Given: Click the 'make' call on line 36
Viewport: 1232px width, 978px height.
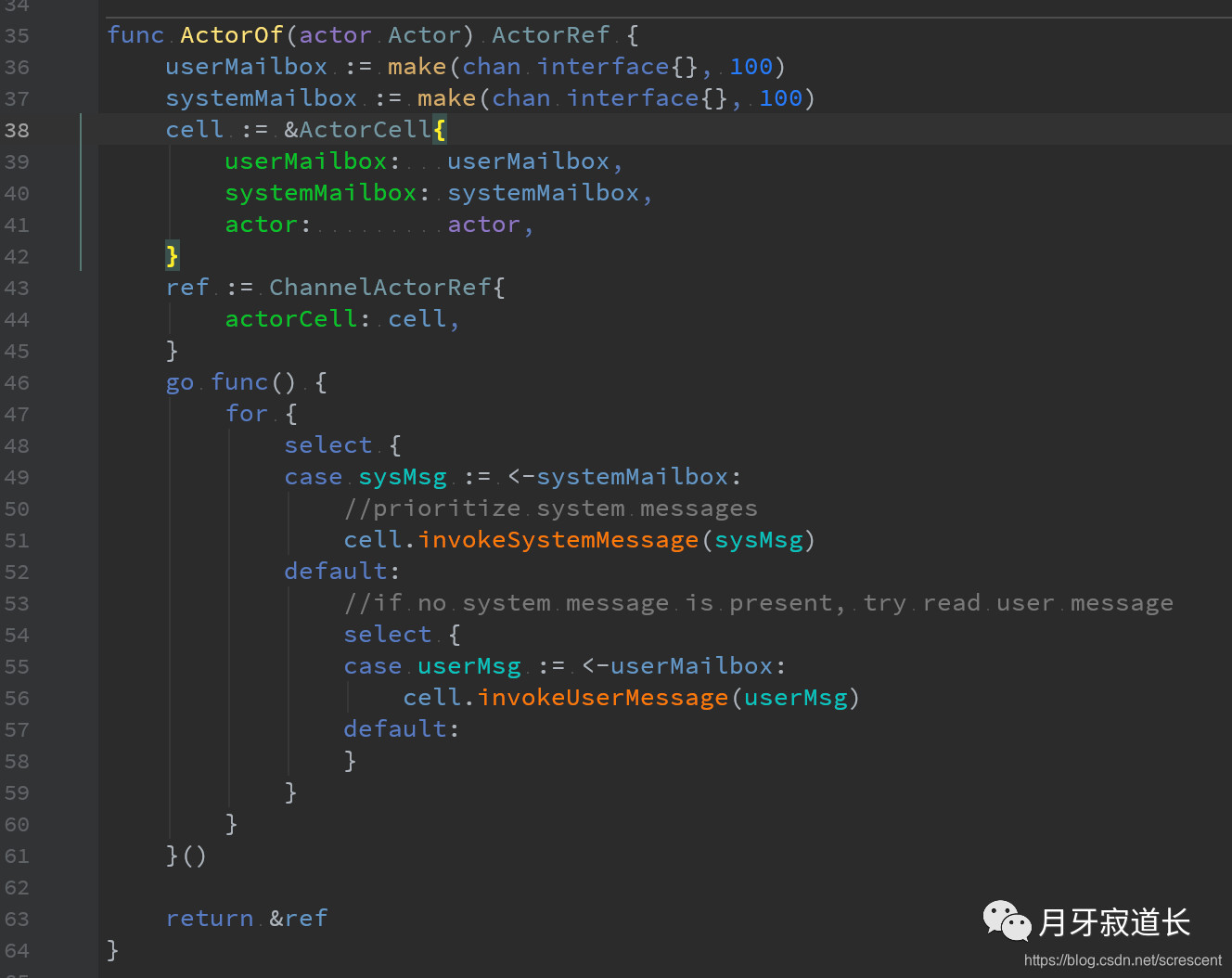Looking at the screenshot, I should [x=417, y=67].
